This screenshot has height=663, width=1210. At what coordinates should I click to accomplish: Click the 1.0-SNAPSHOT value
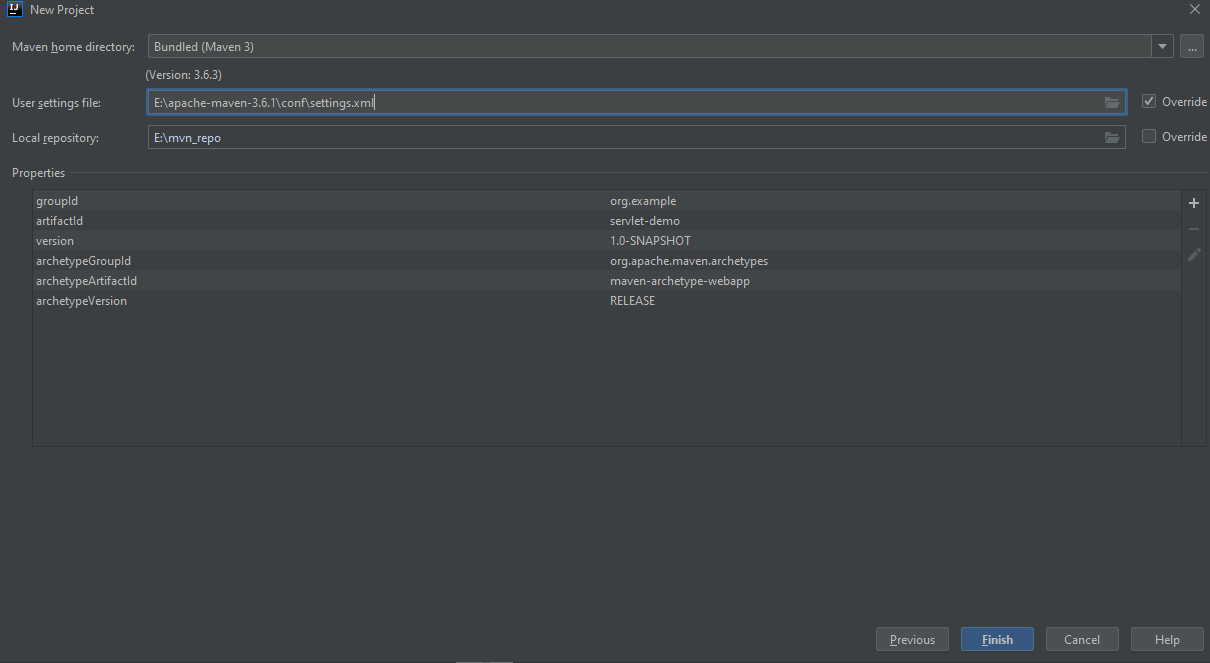tap(650, 241)
